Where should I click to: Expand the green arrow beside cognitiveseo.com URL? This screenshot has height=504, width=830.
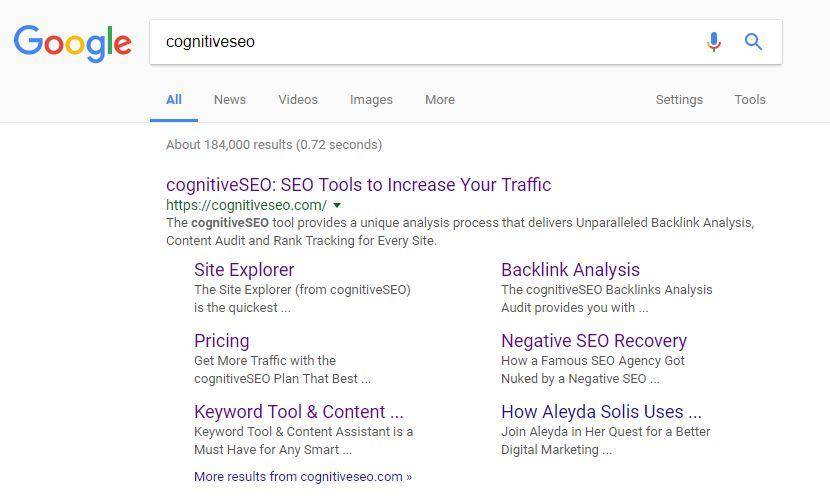coord(337,205)
